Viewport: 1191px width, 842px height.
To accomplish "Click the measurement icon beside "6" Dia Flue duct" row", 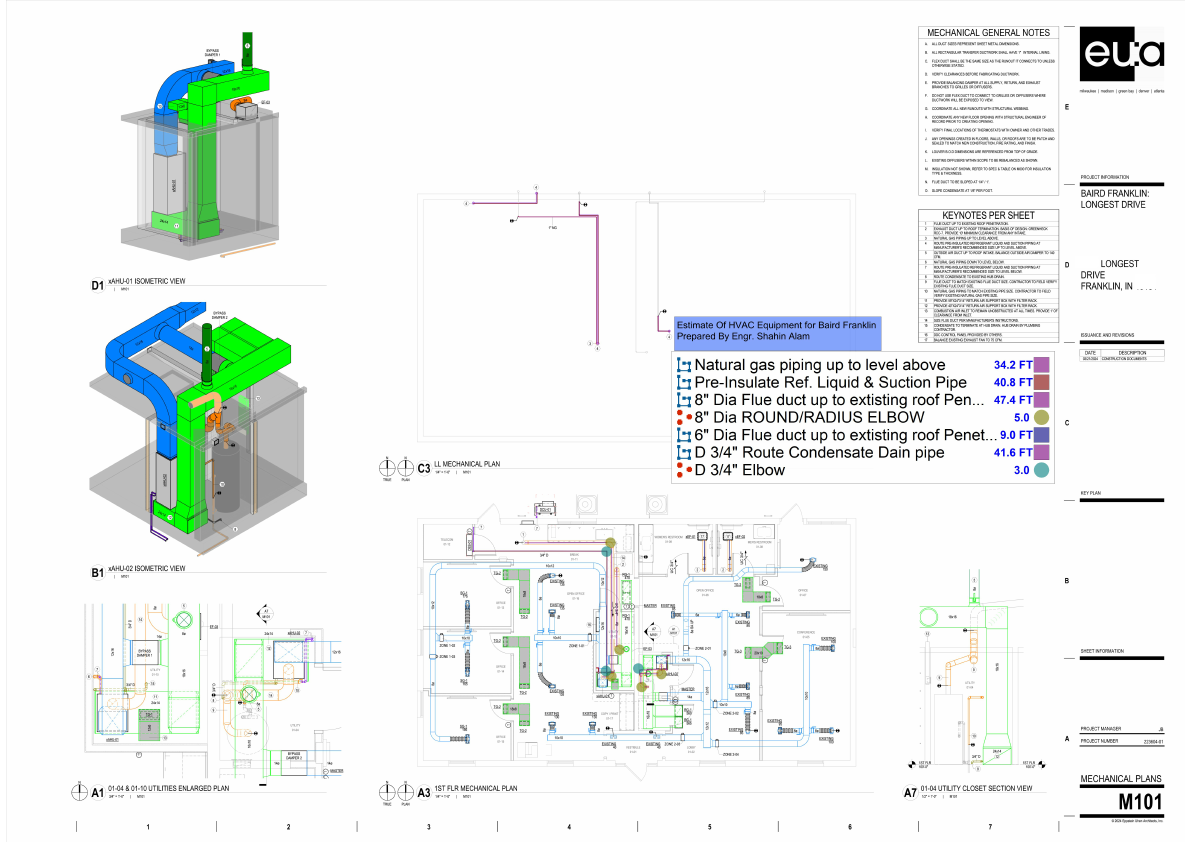I will click(x=683, y=435).
